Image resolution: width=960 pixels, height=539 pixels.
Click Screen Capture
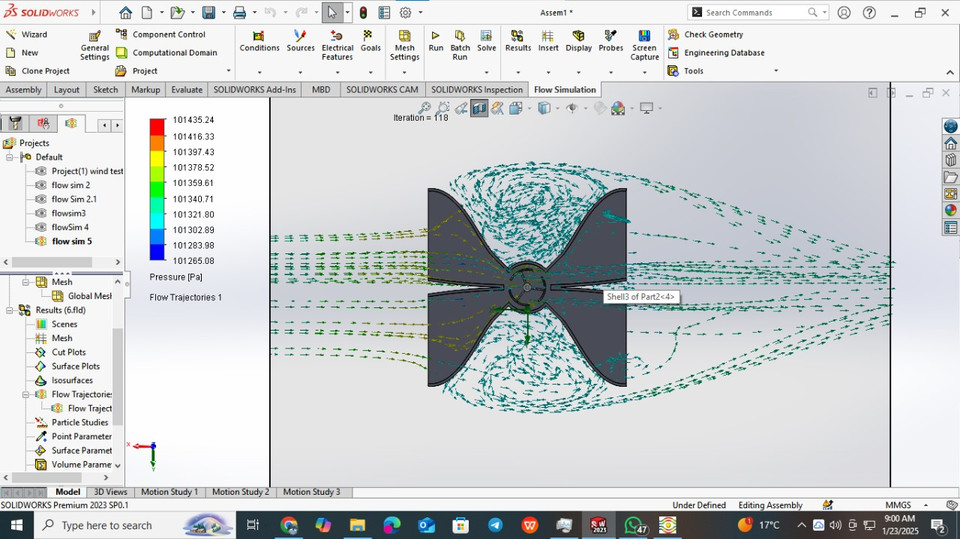point(644,45)
